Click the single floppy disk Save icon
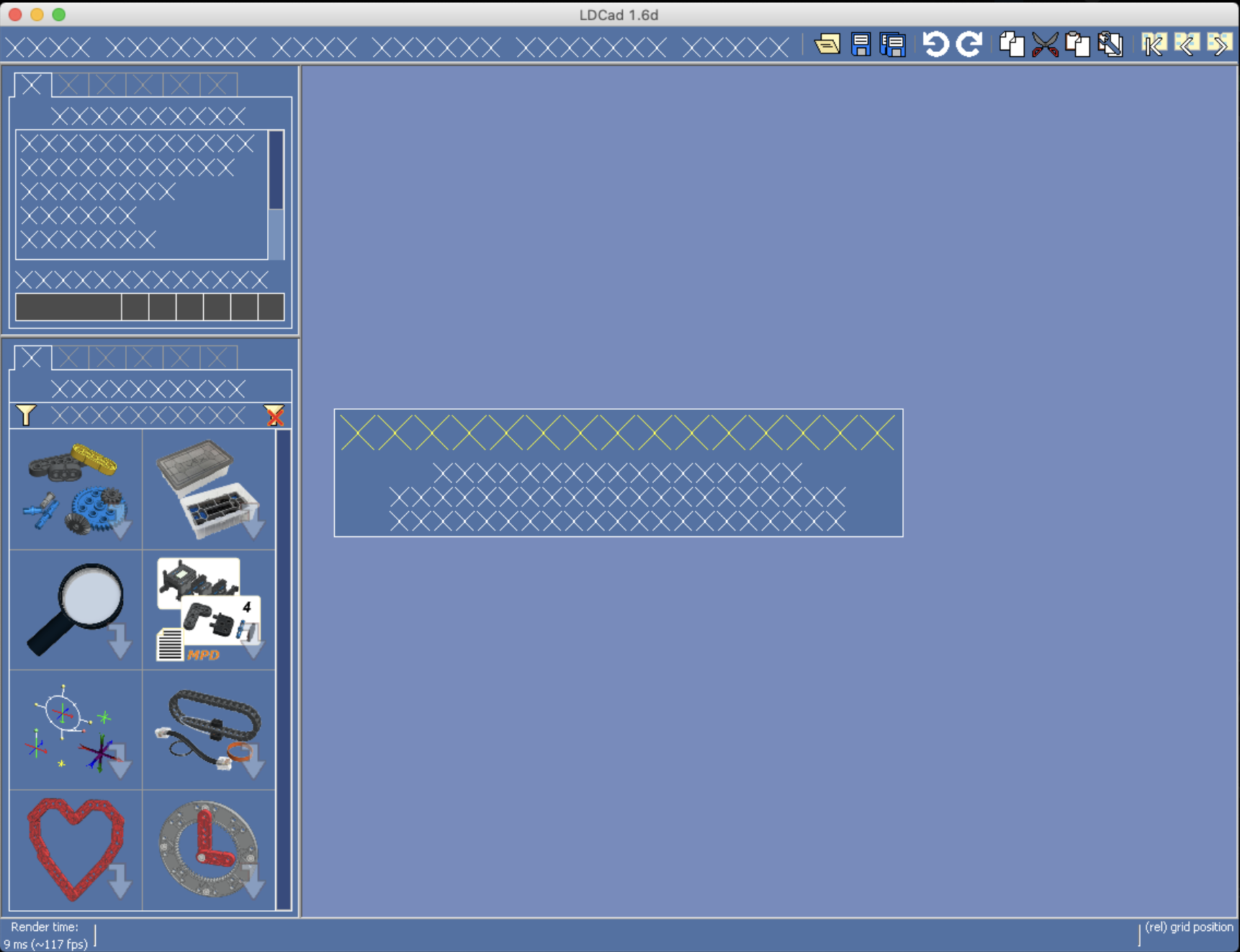 pos(861,45)
